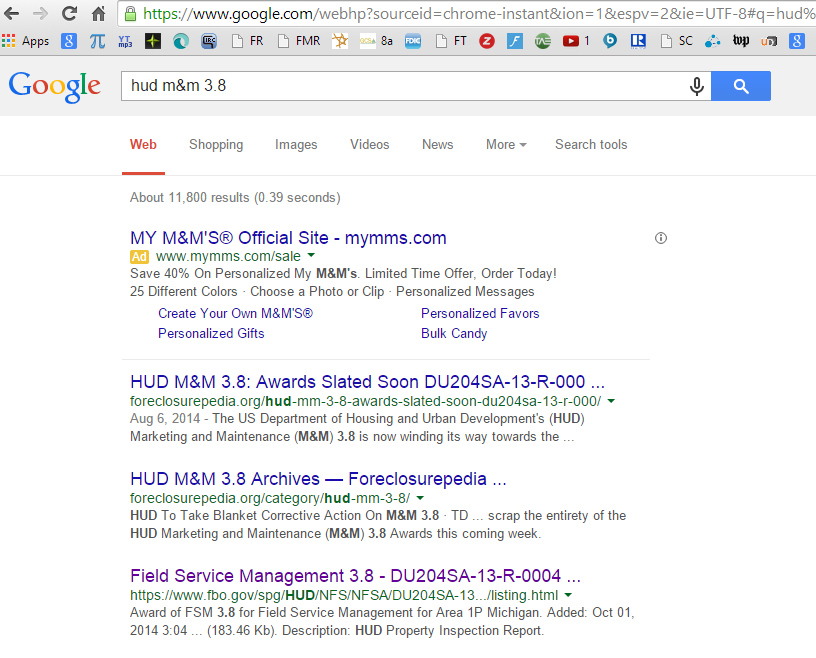Open the FR bookmark
This screenshot has height=658, width=816.
point(248,41)
